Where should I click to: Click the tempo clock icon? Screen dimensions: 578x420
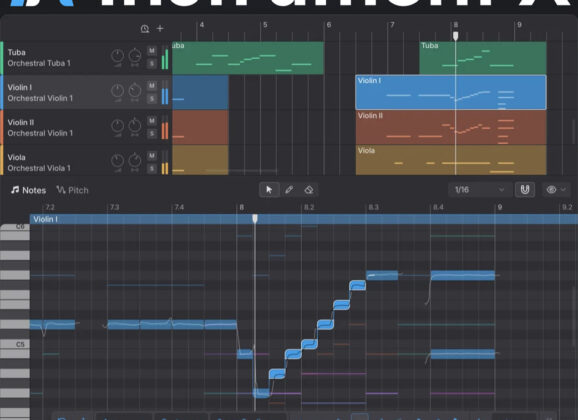(145, 29)
